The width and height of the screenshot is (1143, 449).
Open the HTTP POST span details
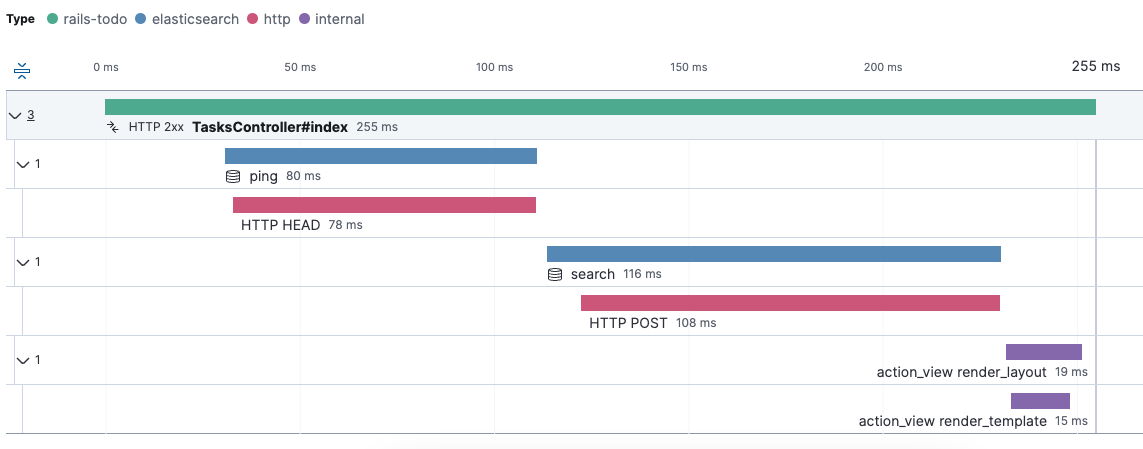[x=790, y=303]
